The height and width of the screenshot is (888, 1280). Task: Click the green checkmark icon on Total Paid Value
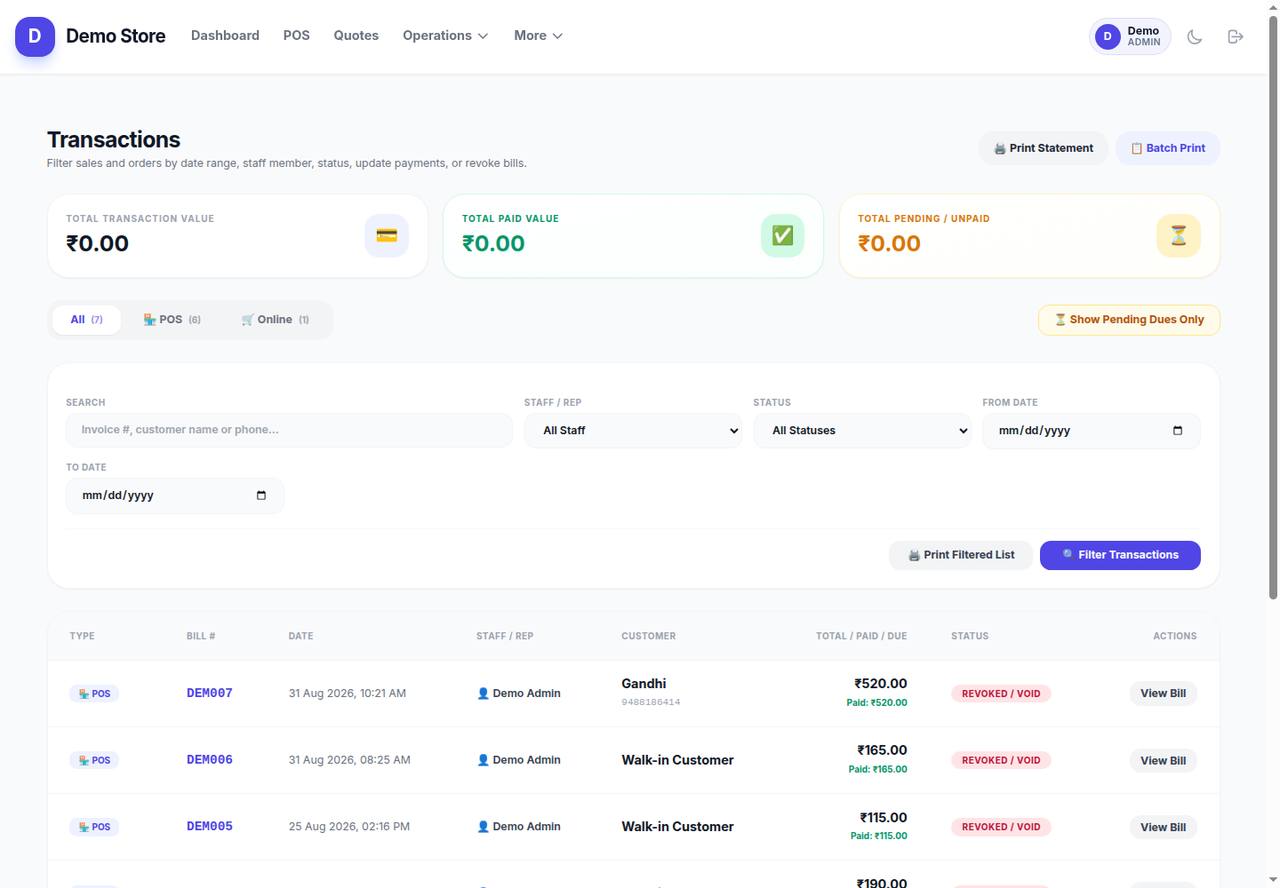[x=782, y=236]
